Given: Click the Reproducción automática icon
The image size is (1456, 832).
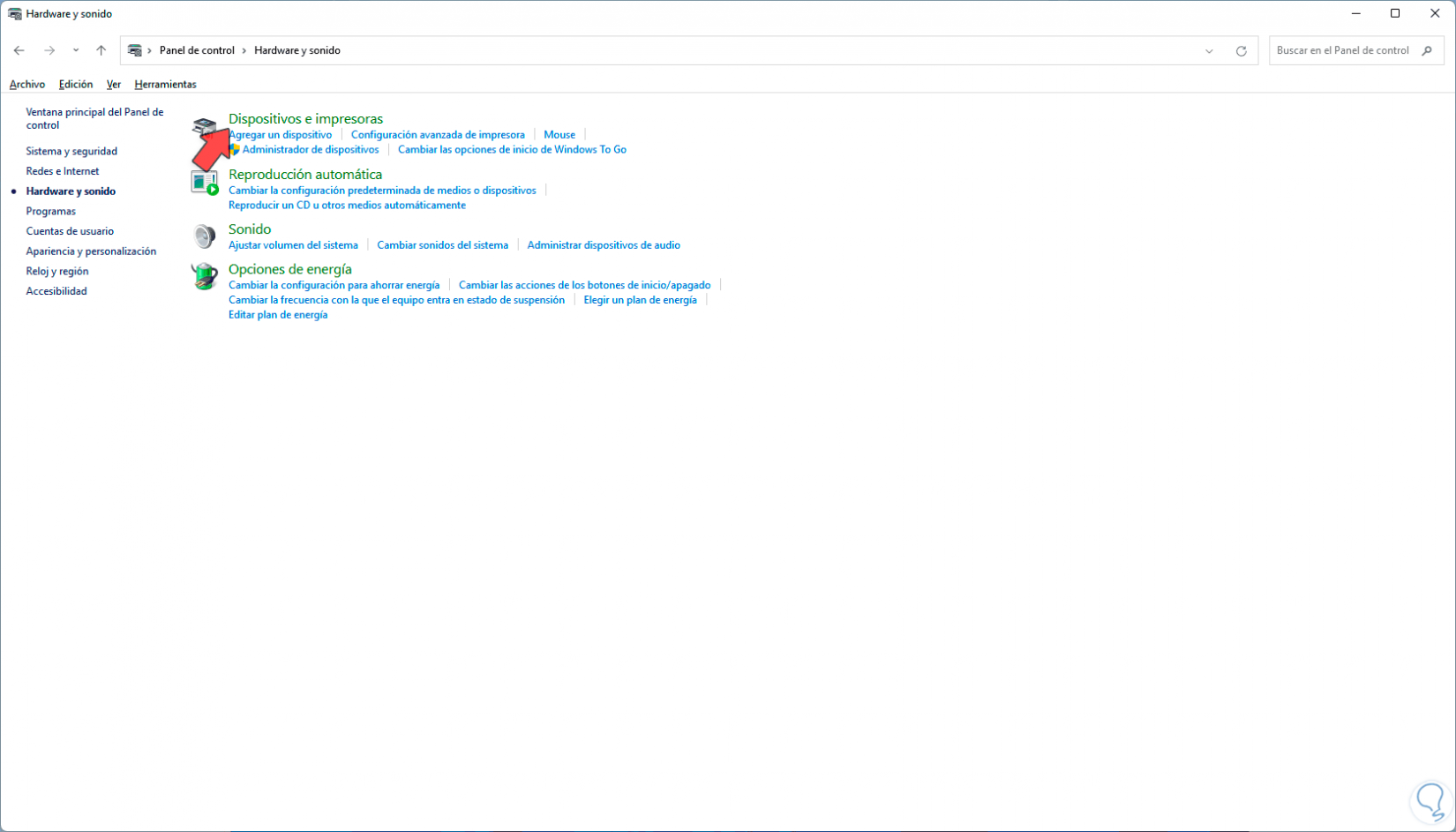Looking at the screenshot, I should pos(205,182).
